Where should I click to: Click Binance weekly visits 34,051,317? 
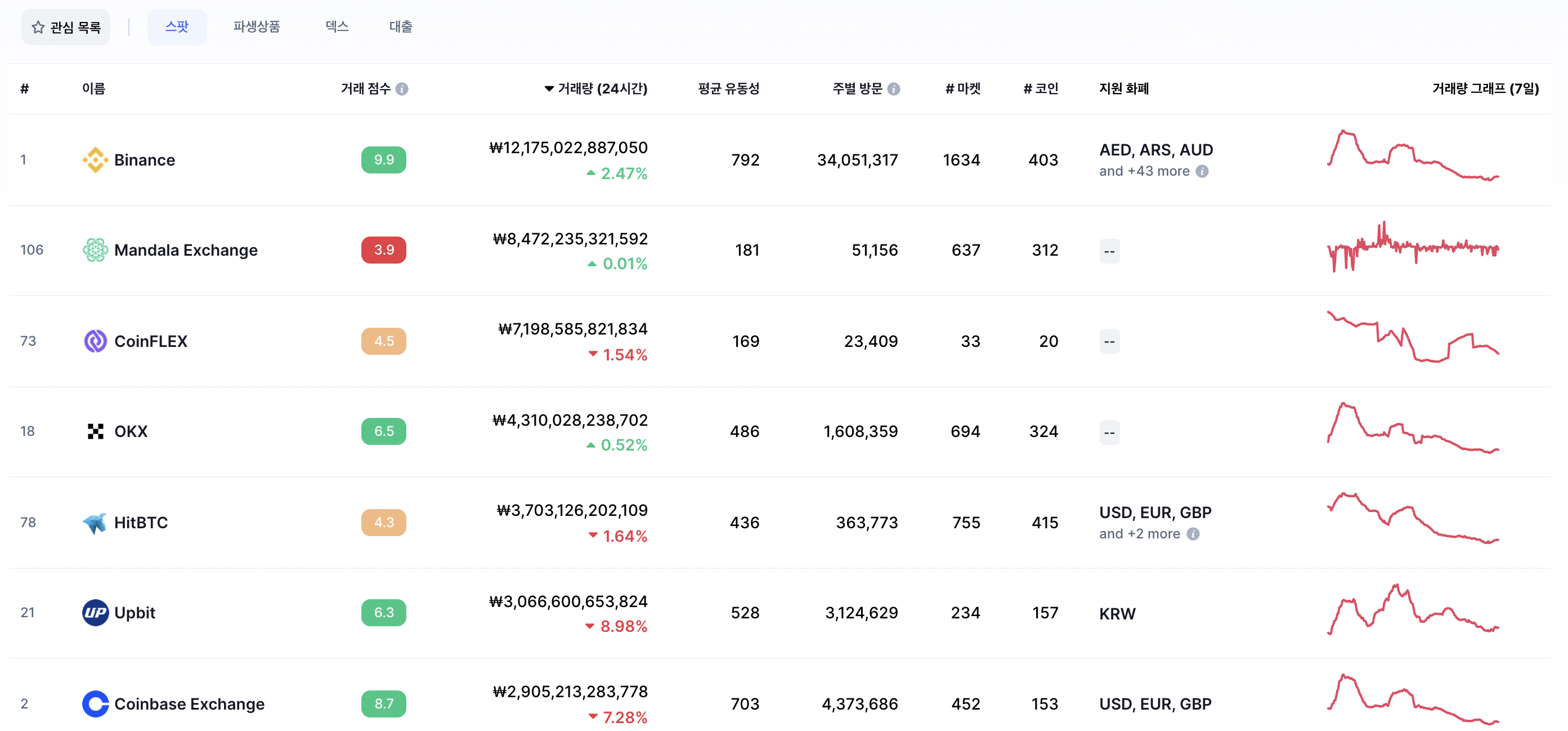(x=858, y=160)
